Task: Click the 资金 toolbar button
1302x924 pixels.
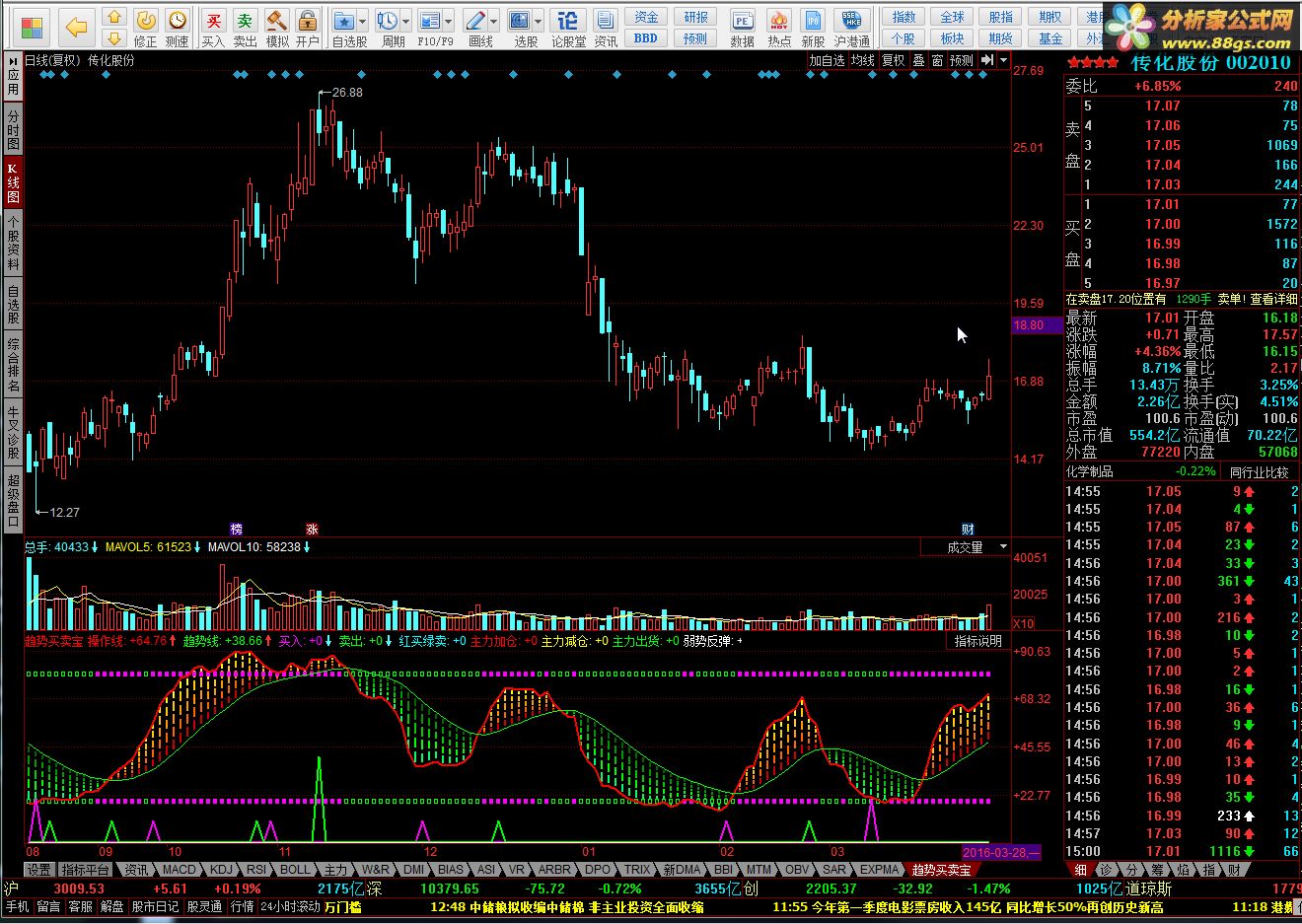Action: coord(646,17)
